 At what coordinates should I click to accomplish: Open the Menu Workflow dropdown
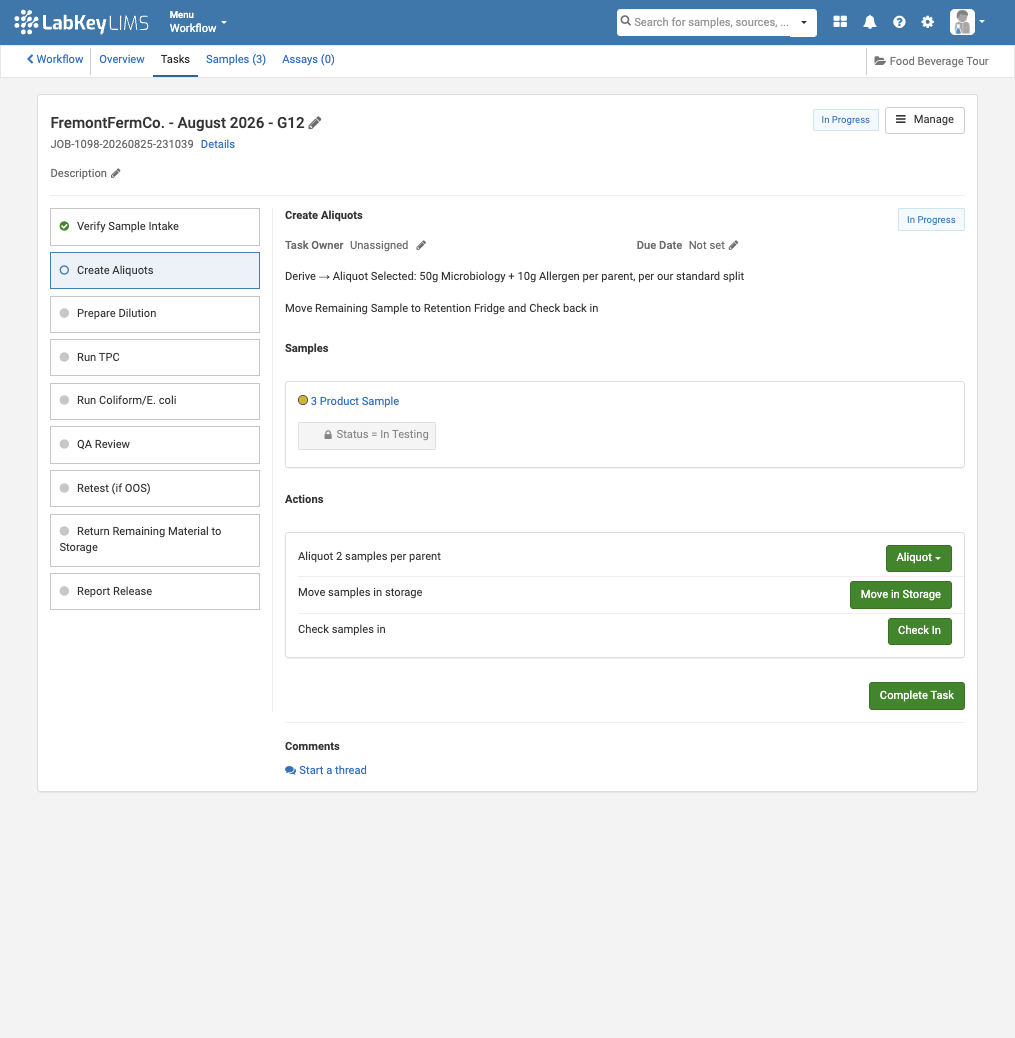197,22
